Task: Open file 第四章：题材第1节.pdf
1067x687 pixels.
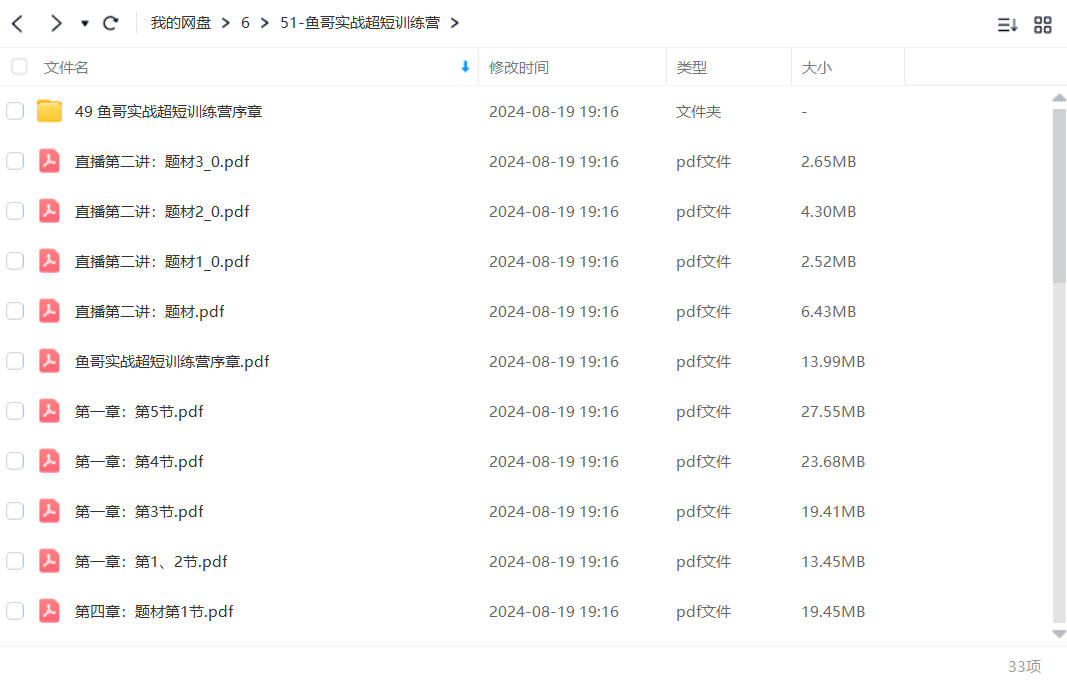Action: (154, 611)
